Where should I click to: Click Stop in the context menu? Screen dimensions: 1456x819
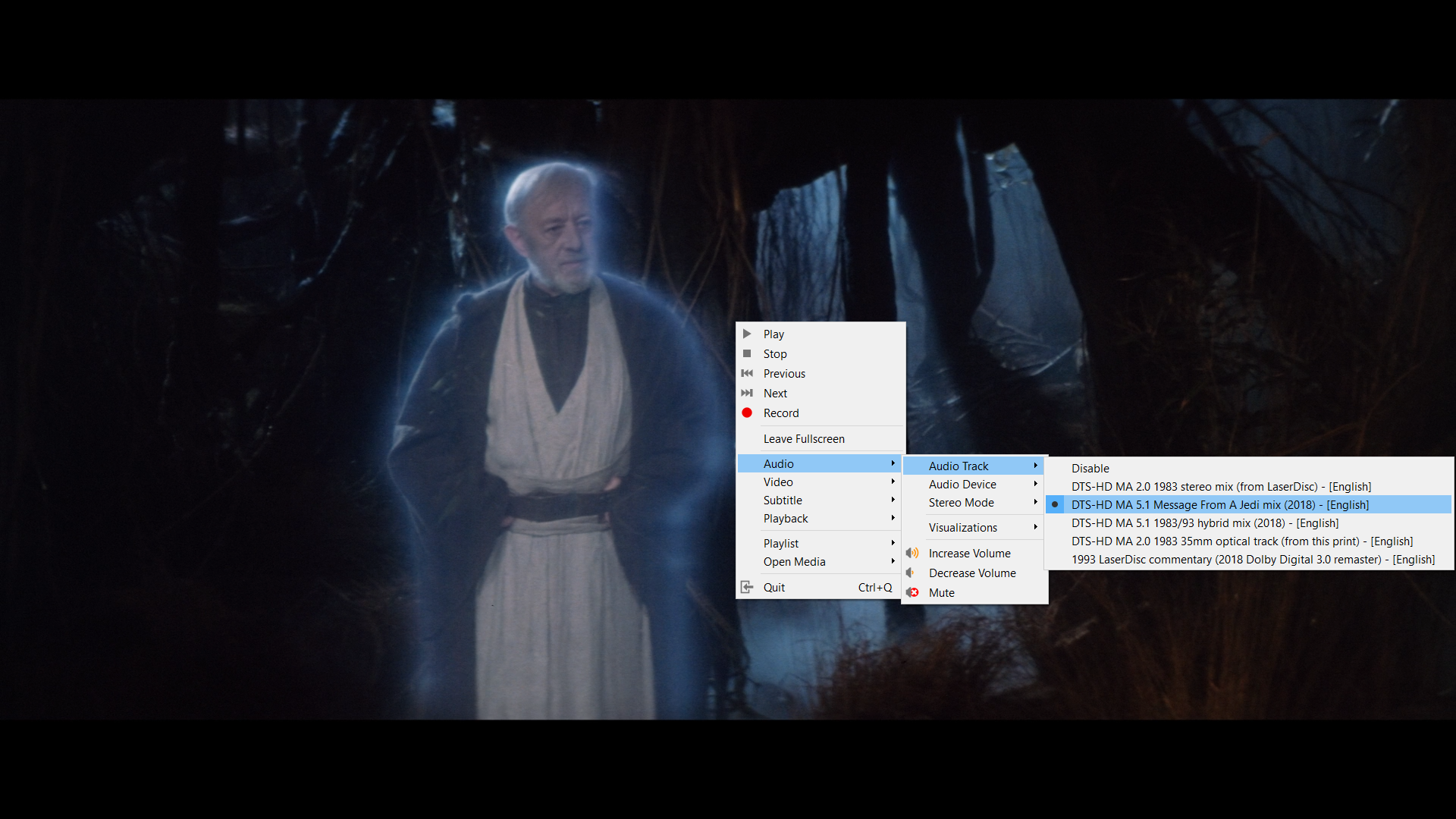click(x=820, y=353)
